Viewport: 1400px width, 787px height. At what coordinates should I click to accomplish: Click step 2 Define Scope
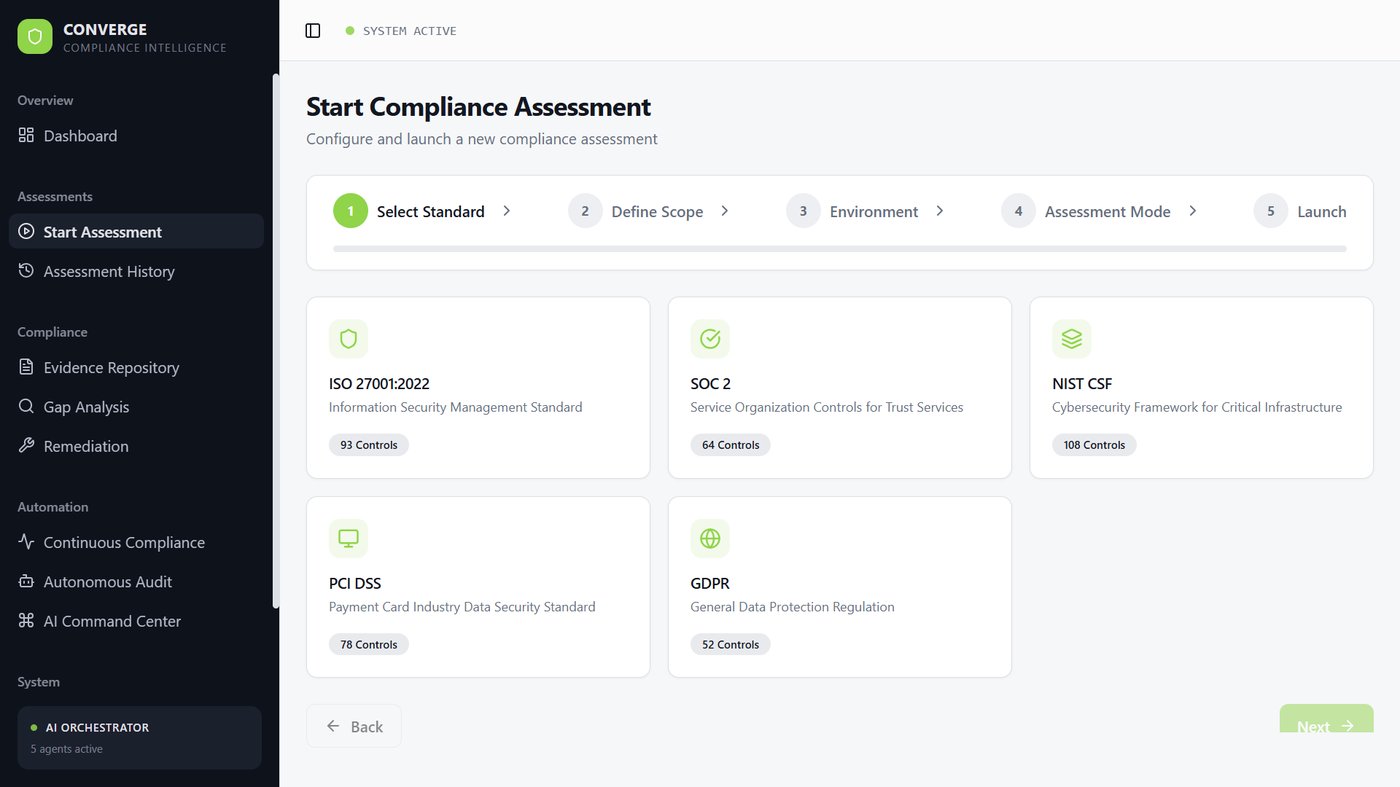coord(636,211)
